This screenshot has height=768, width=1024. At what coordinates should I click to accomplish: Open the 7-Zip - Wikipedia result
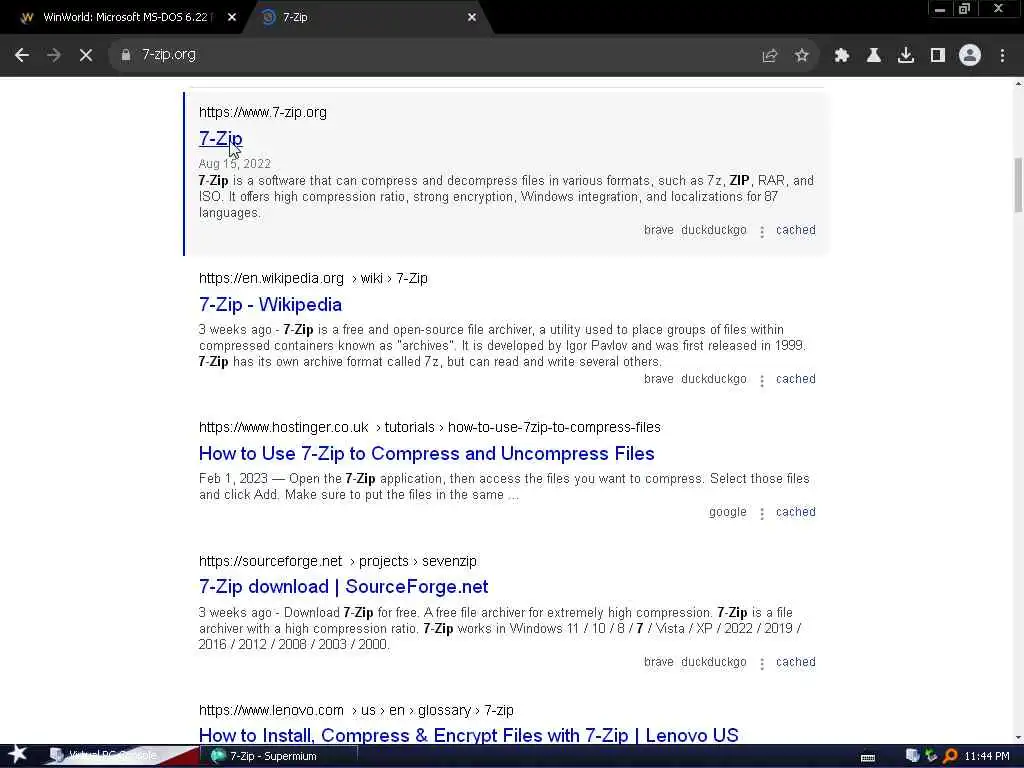(270, 304)
